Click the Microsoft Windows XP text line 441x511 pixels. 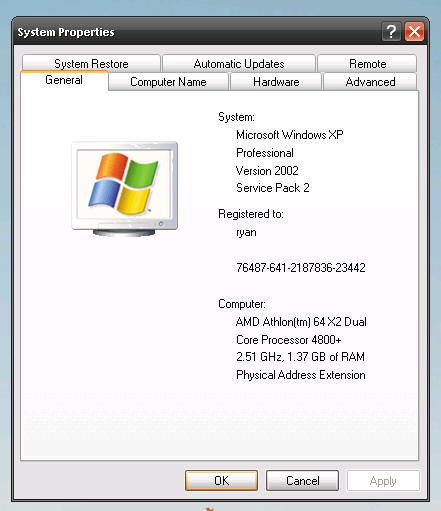pos(290,135)
